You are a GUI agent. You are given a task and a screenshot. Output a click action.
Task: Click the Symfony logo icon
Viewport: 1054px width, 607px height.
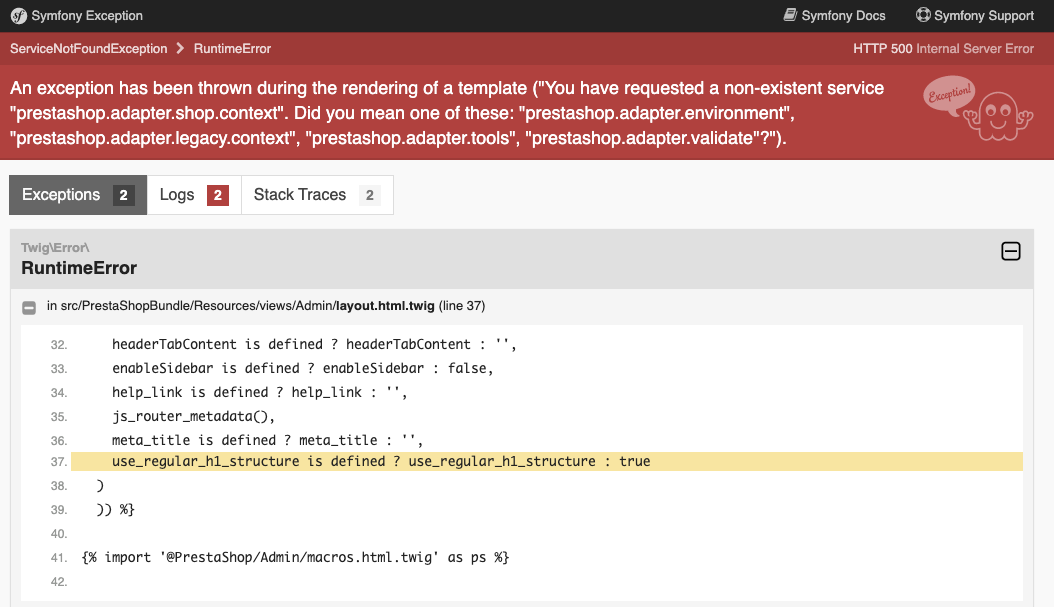[x=18, y=16]
